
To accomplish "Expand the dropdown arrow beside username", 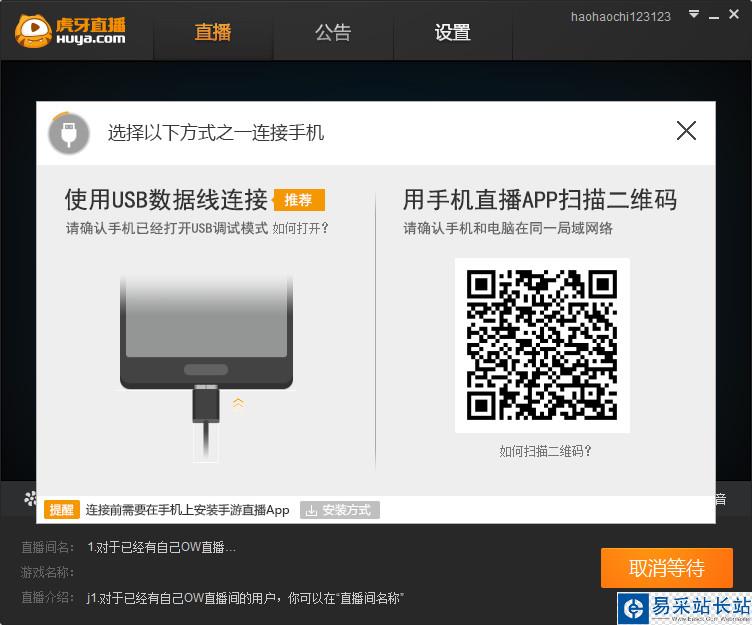I will coord(693,14).
